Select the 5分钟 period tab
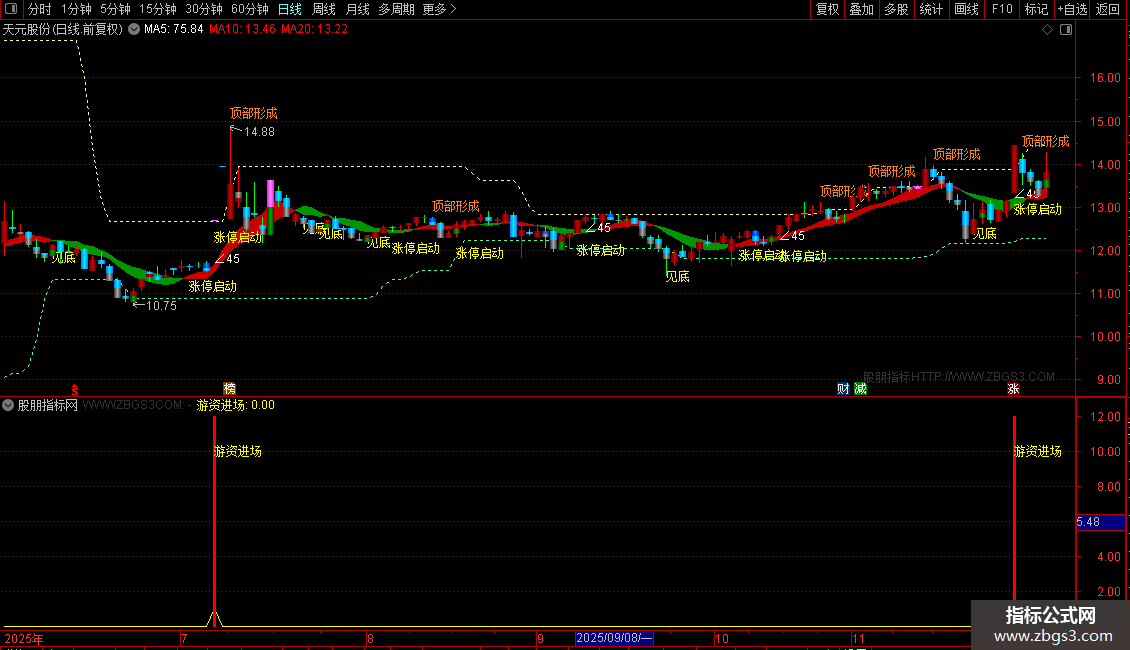This screenshot has height=650, width=1130. point(115,9)
